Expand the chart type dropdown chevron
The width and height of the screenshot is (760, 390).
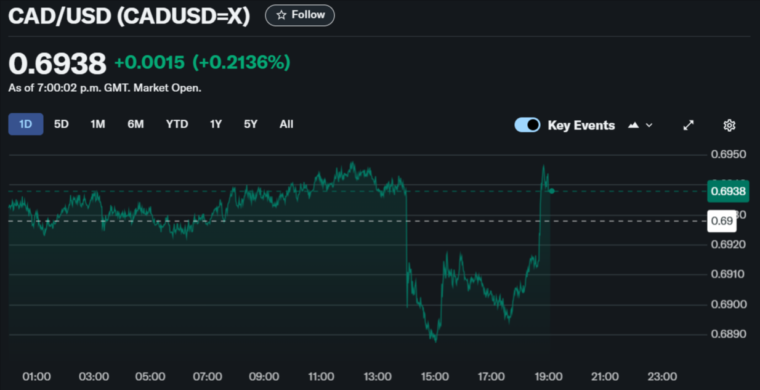click(649, 125)
